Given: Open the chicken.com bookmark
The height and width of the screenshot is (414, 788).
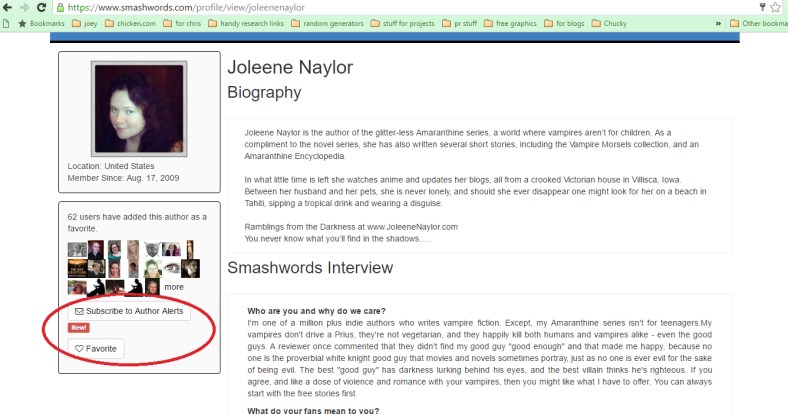Looking at the screenshot, I should (x=140, y=22).
